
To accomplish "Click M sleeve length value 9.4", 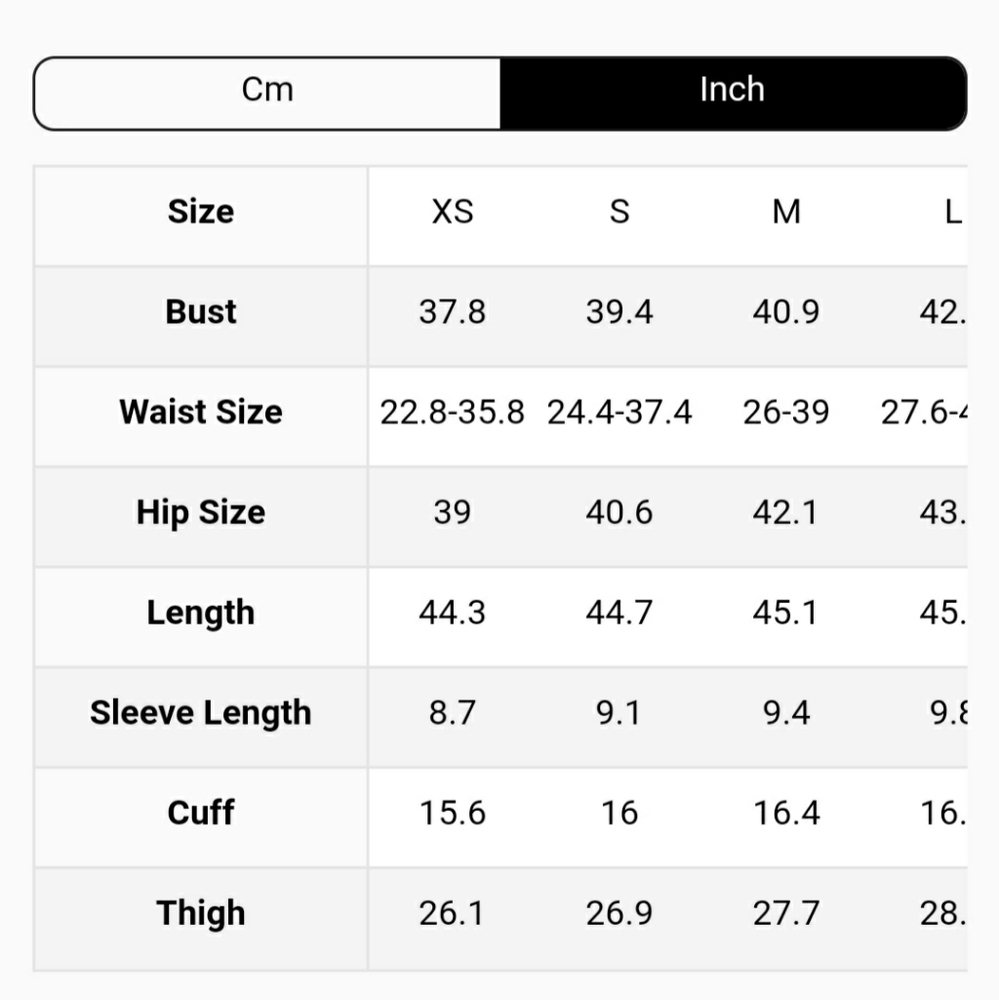I will click(786, 713).
